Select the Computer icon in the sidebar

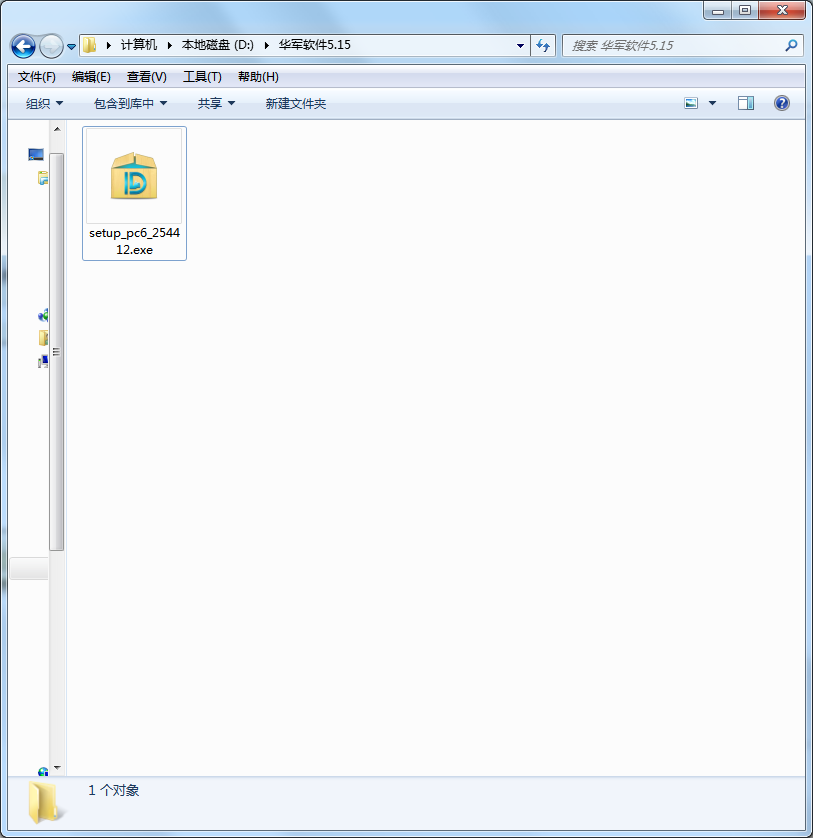[42, 361]
